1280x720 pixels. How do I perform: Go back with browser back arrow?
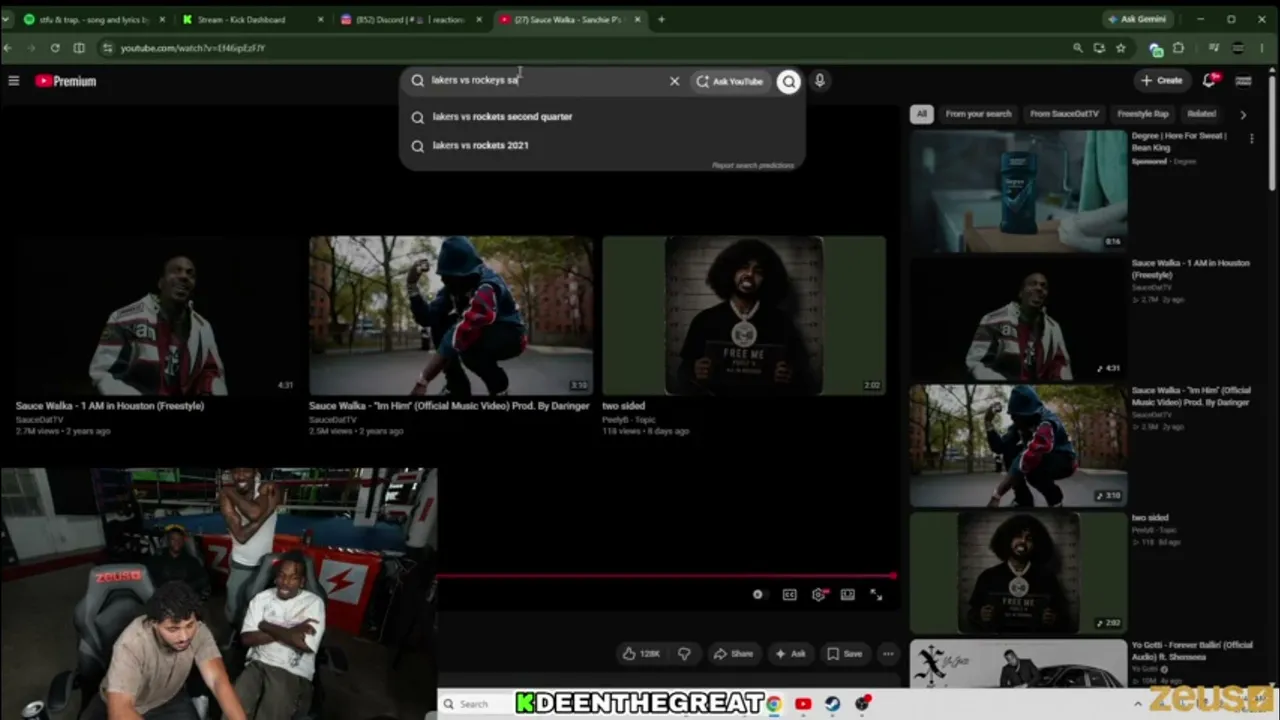tap(8, 48)
